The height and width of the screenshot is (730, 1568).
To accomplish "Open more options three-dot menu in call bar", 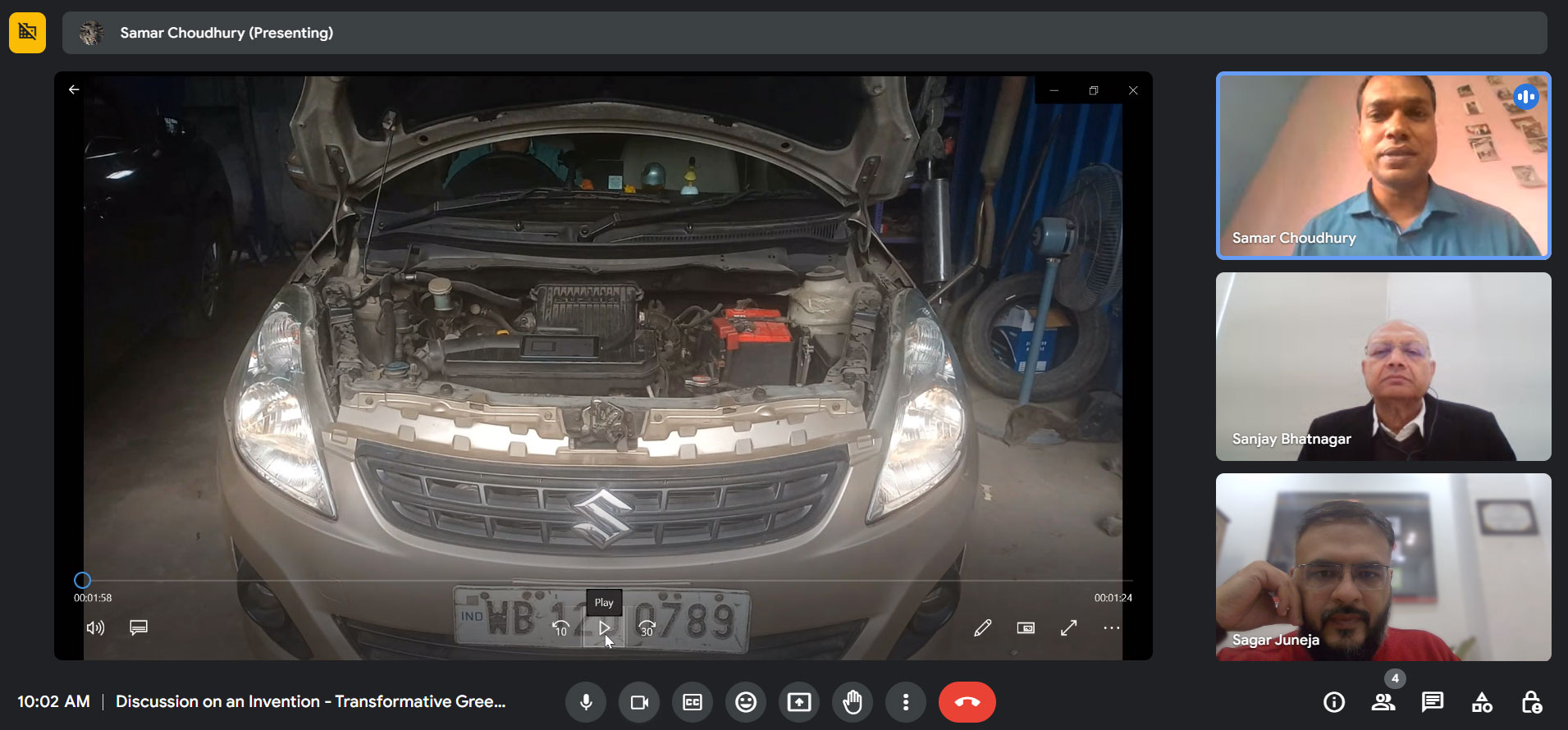I will point(906,702).
